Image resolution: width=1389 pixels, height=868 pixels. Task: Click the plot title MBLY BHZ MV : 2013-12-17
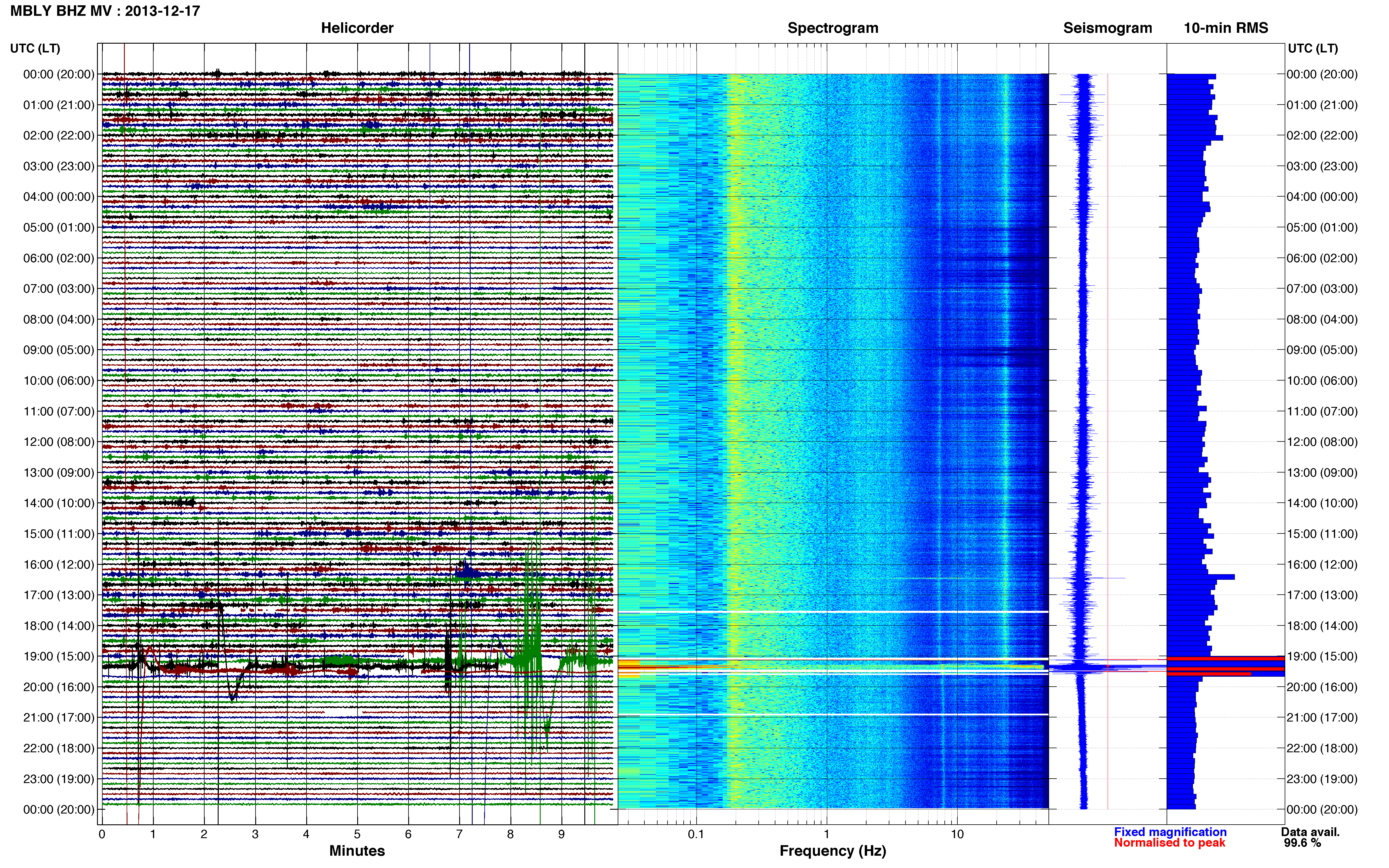105,11
